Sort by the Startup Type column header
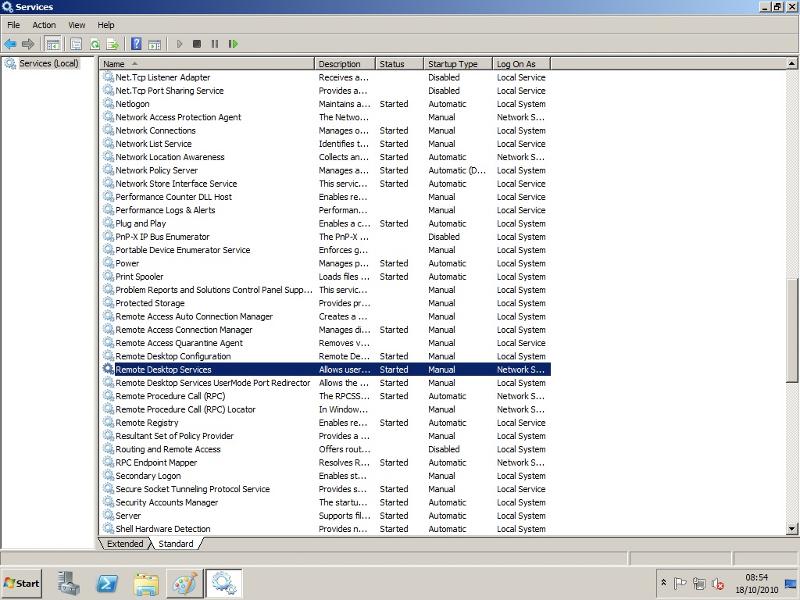This screenshot has width=800, height=600. pyautogui.click(x=458, y=64)
